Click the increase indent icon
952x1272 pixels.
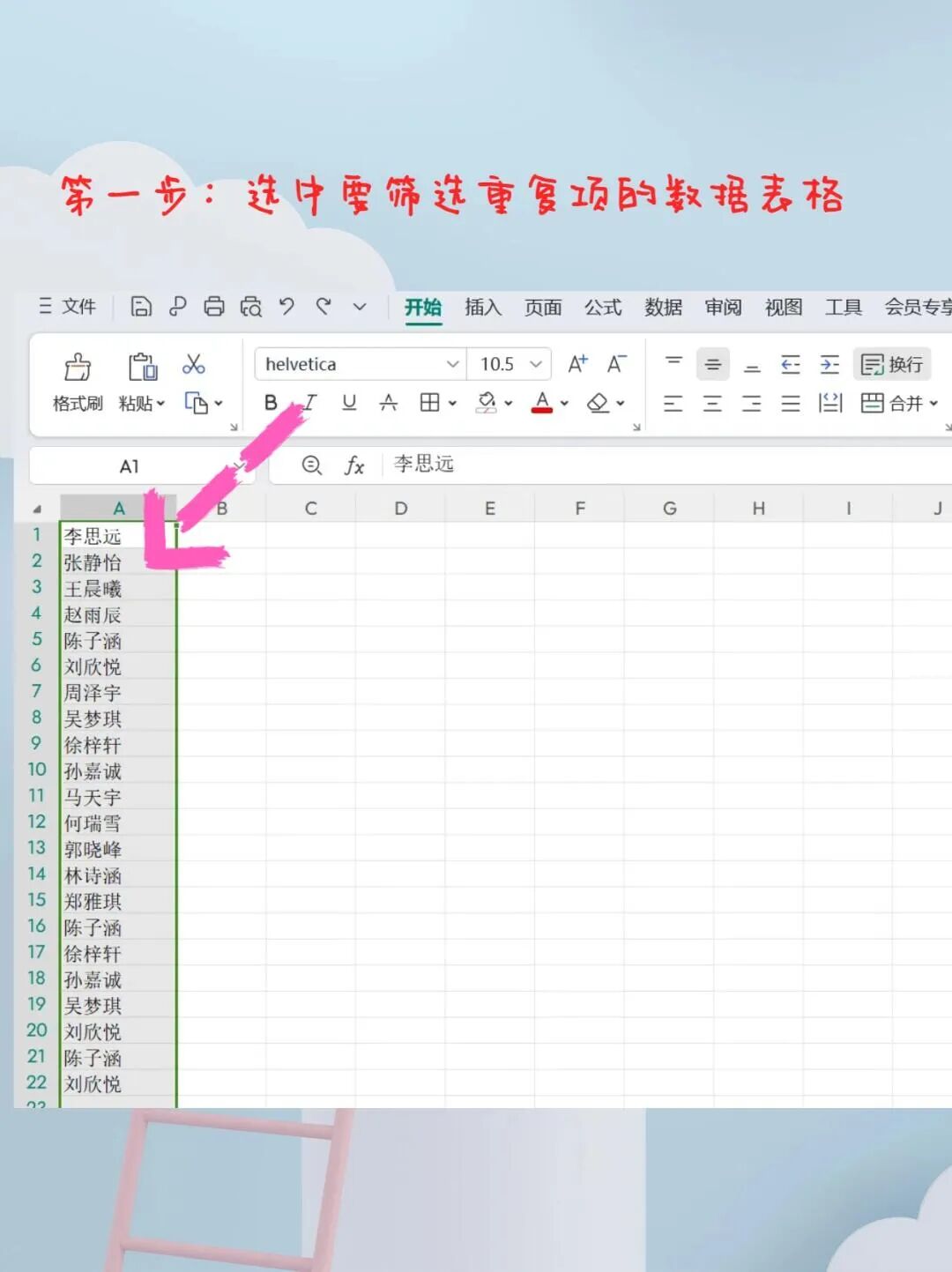tap(829, 364)
